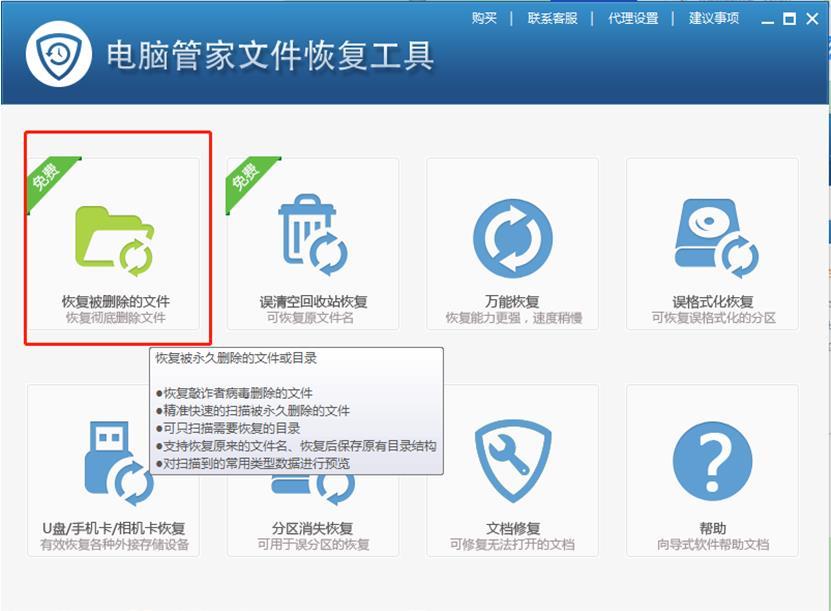Click the shield logo in the title bar

59,54
